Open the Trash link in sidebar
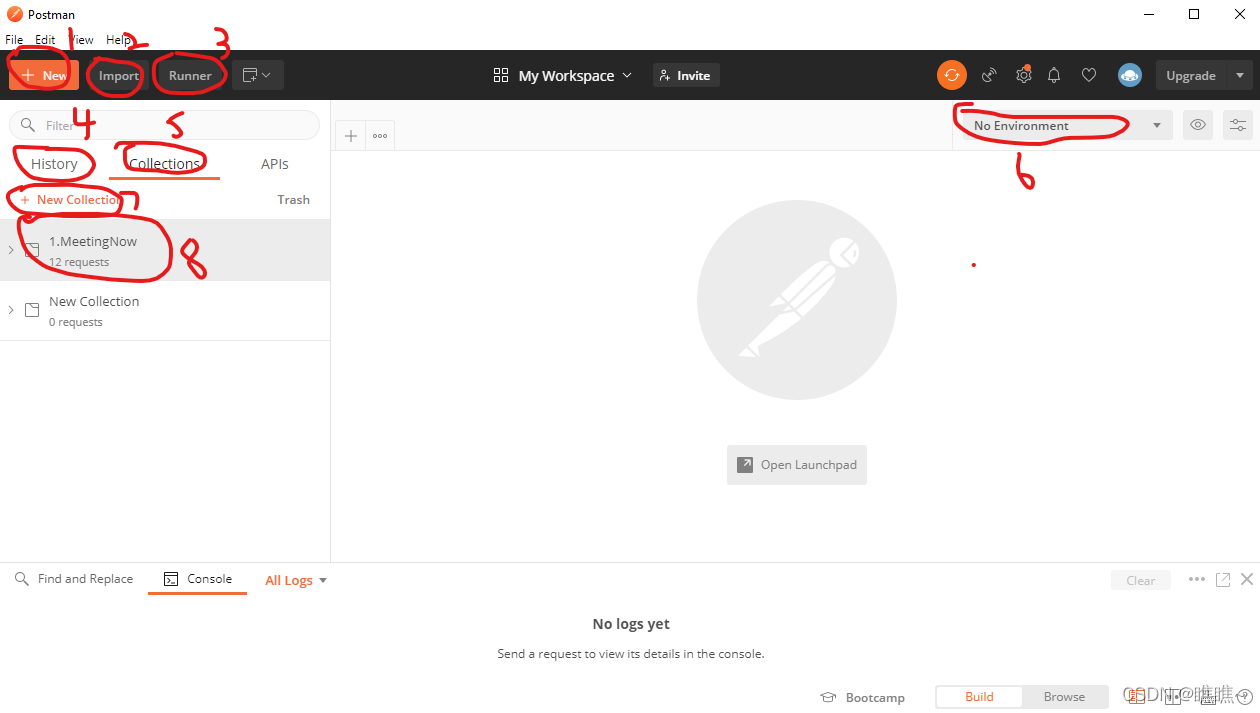The height and width of the screenshot is (713, 1260). [294, 200]
